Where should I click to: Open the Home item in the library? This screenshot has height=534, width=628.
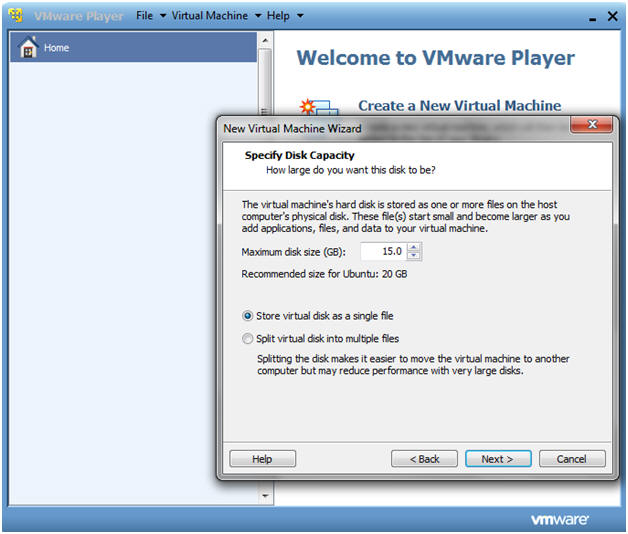133,47
